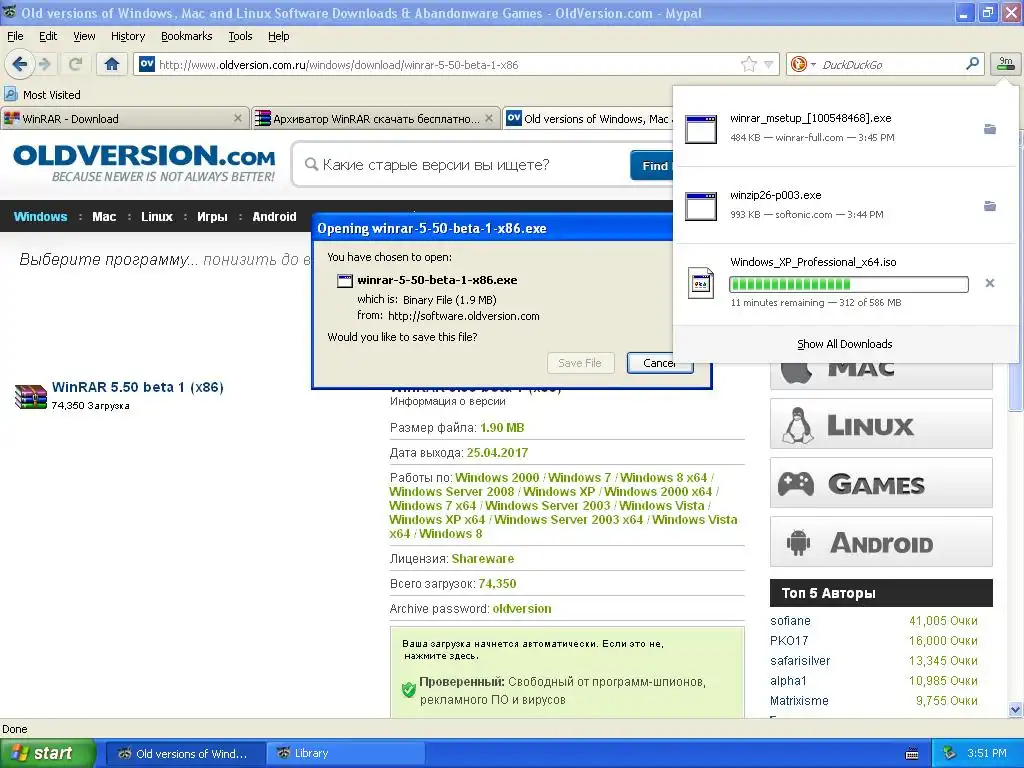Click the Windows_XP_Professional_x64.iso file icon
Image resolution: width=1024 pixels, height=768 pixels.
click(x=701, y=283)
